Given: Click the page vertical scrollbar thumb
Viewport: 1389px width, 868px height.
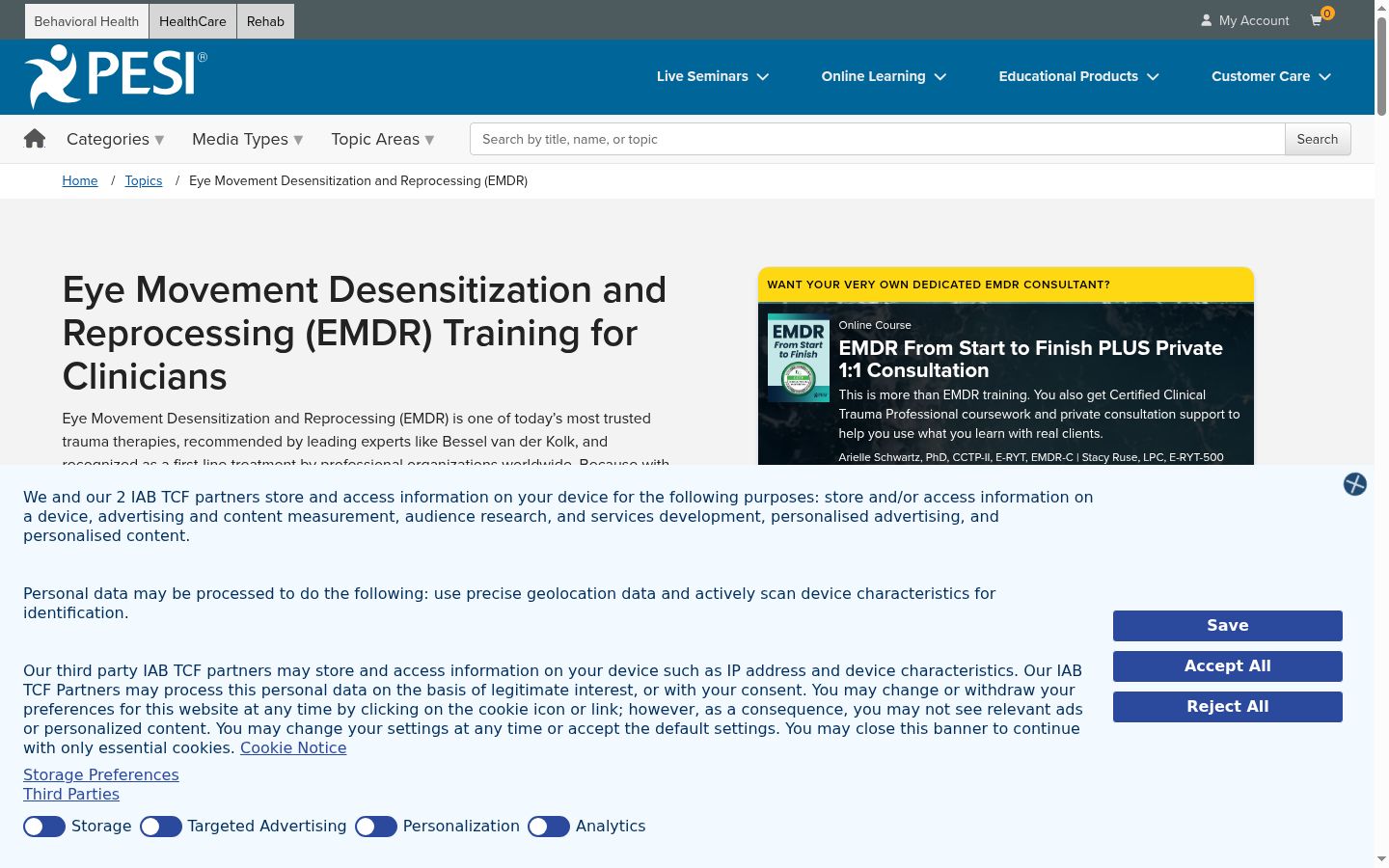Looking at the screenshot, I should coord(1381,66).
